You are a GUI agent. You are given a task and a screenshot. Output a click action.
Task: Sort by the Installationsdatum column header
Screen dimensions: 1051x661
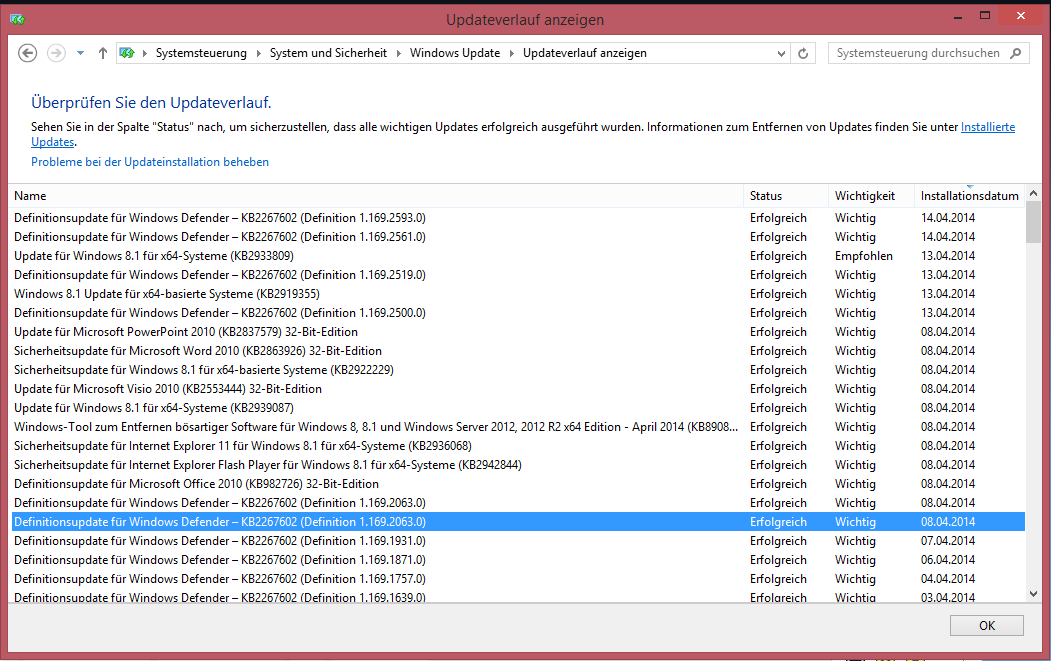click(x=969, y=196)
